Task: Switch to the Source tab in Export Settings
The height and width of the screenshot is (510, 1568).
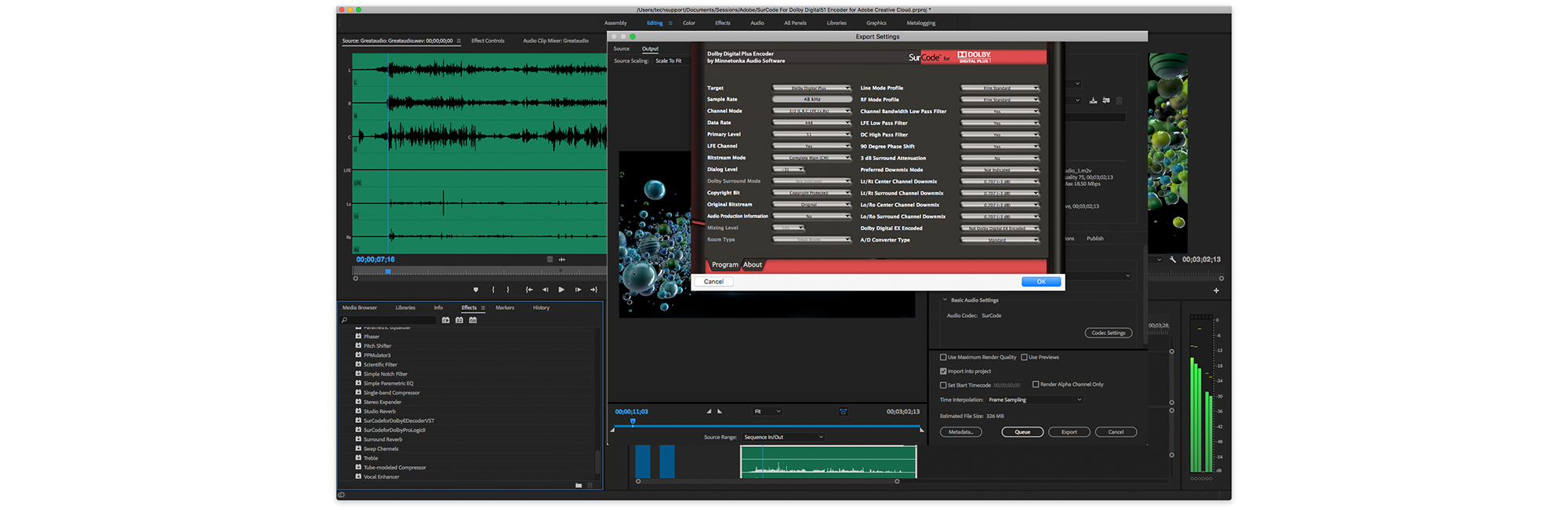Action: tap(622, 49)
